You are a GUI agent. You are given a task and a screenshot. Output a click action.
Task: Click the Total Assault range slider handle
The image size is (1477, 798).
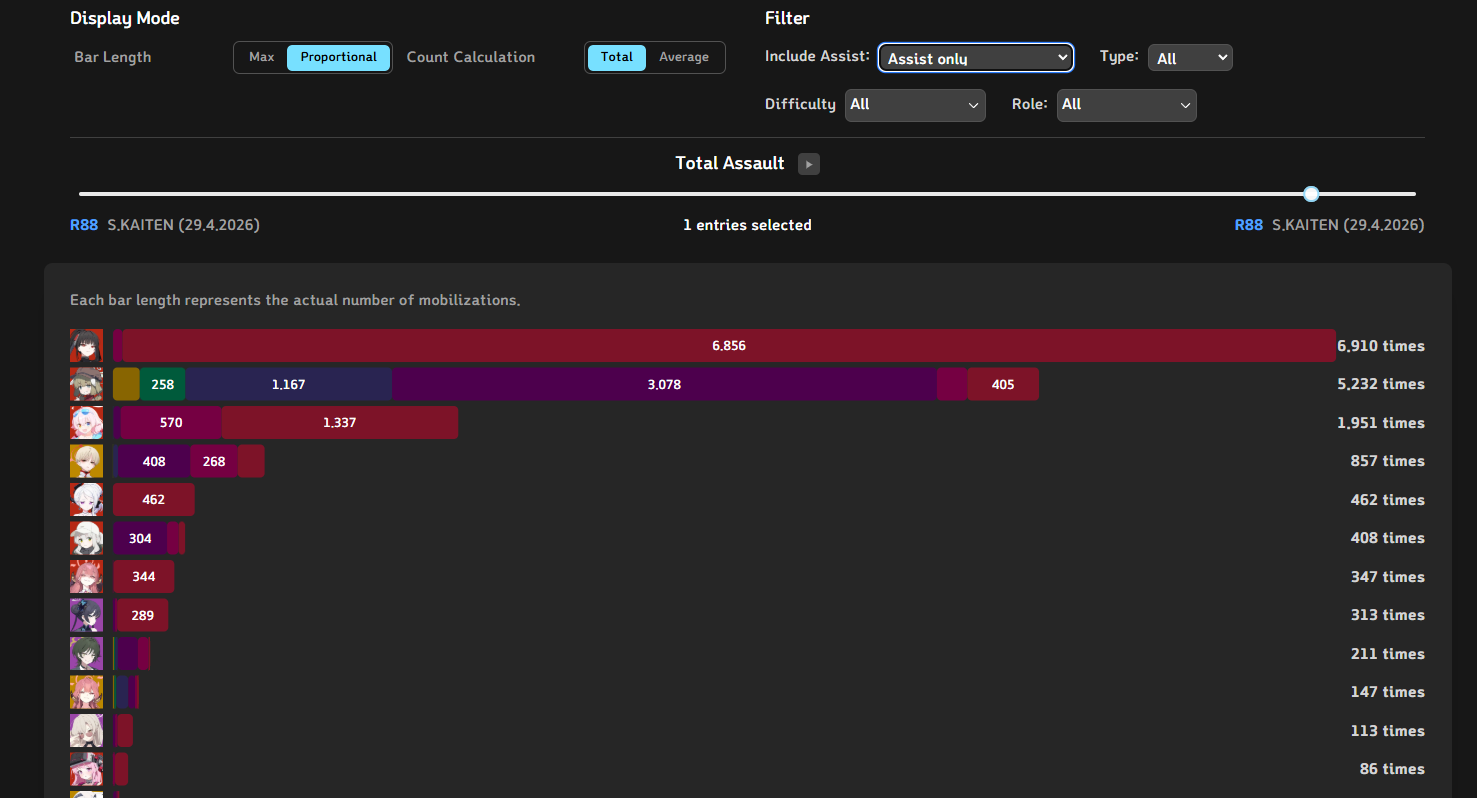pos(1311,194)
